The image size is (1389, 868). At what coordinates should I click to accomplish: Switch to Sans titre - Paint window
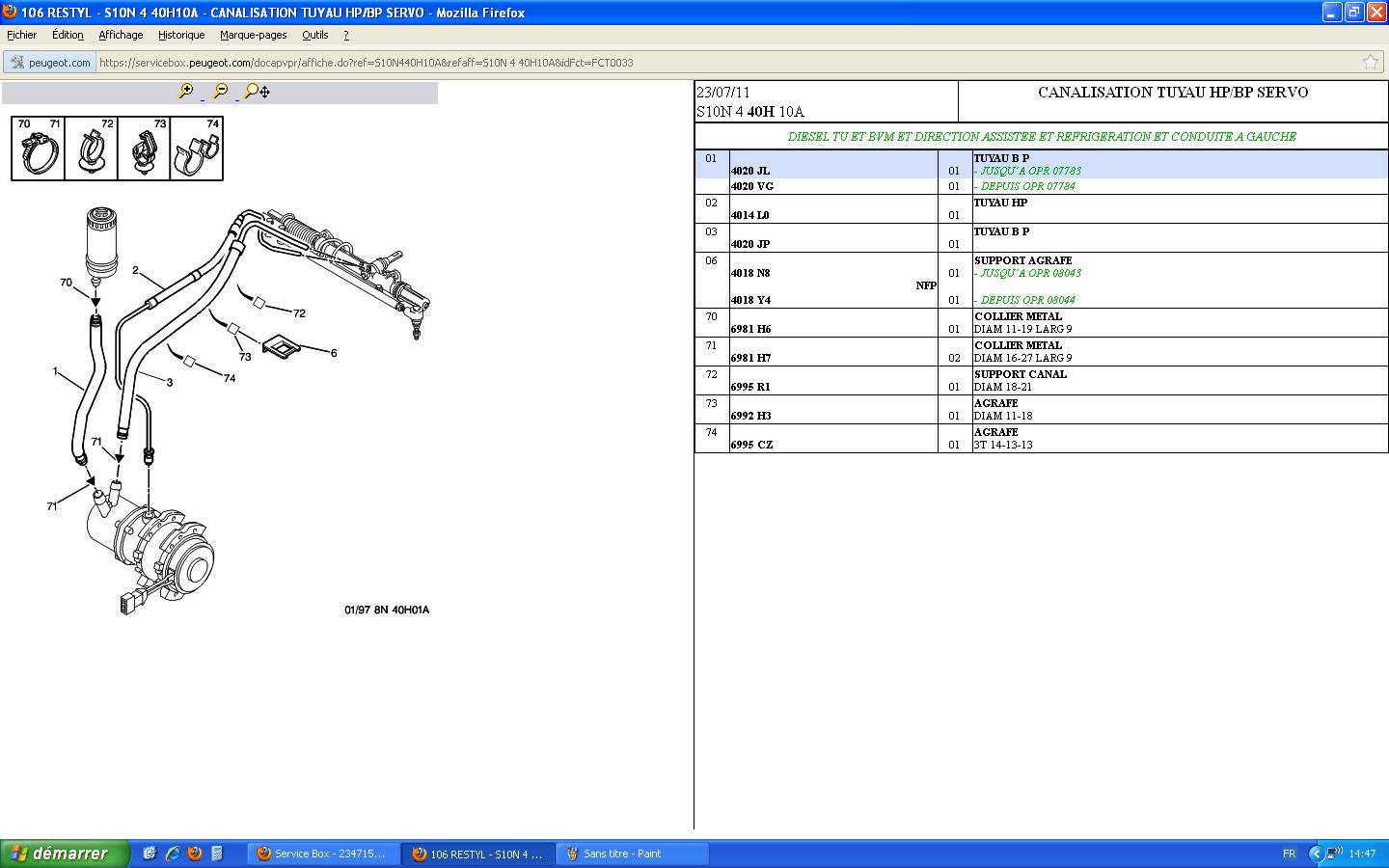pyautogui.click(x=632, y=854)
